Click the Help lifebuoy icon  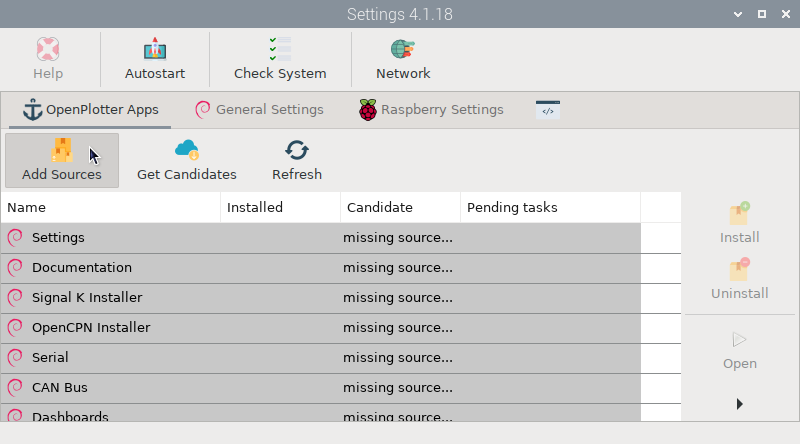click(x=47, y=50)
